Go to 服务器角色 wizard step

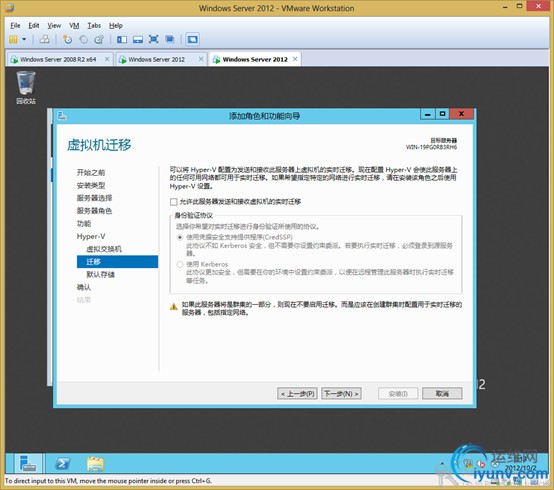94,211
